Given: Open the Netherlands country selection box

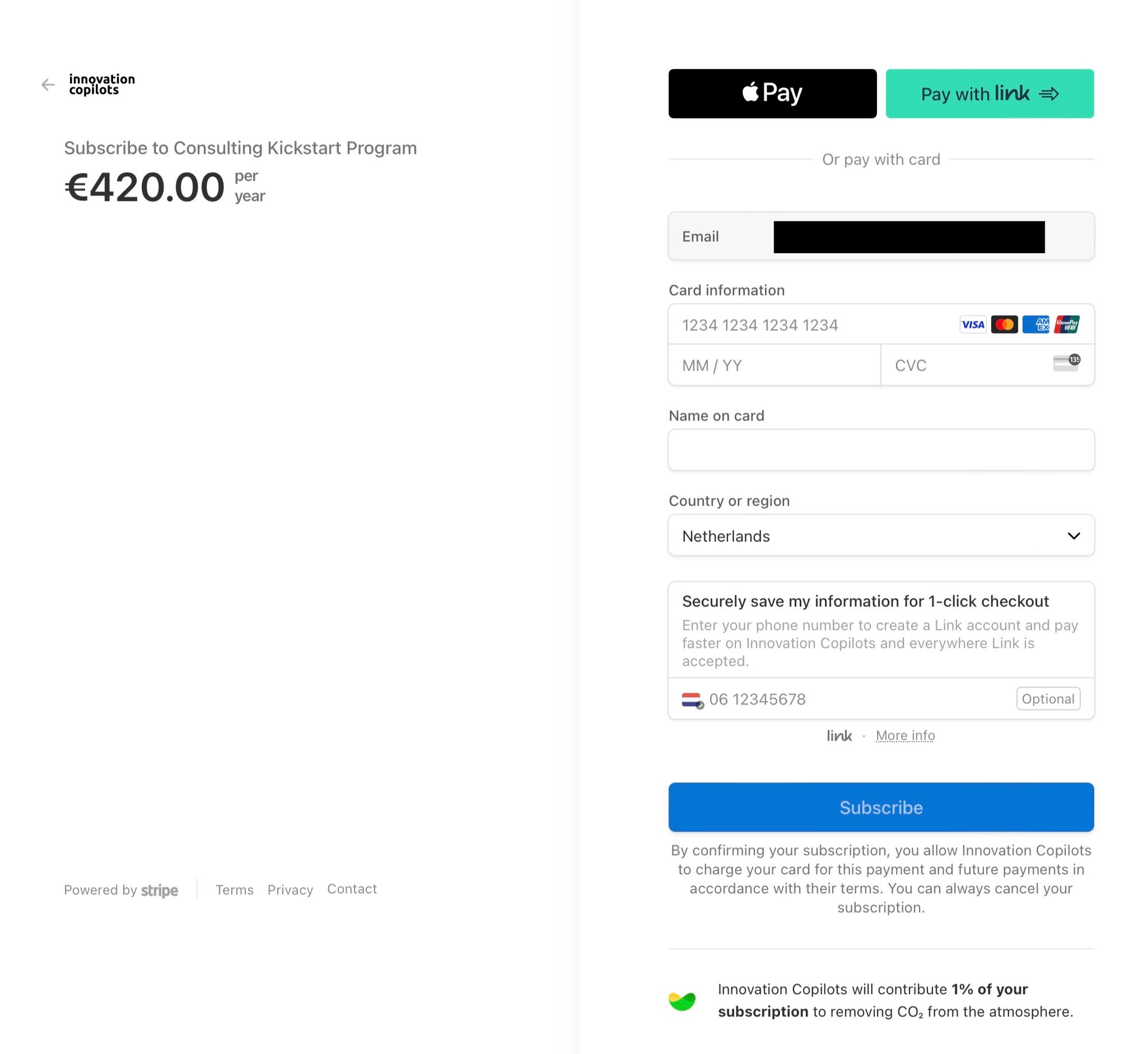Looking at the screenshot, I should click(x=881, y=535).
